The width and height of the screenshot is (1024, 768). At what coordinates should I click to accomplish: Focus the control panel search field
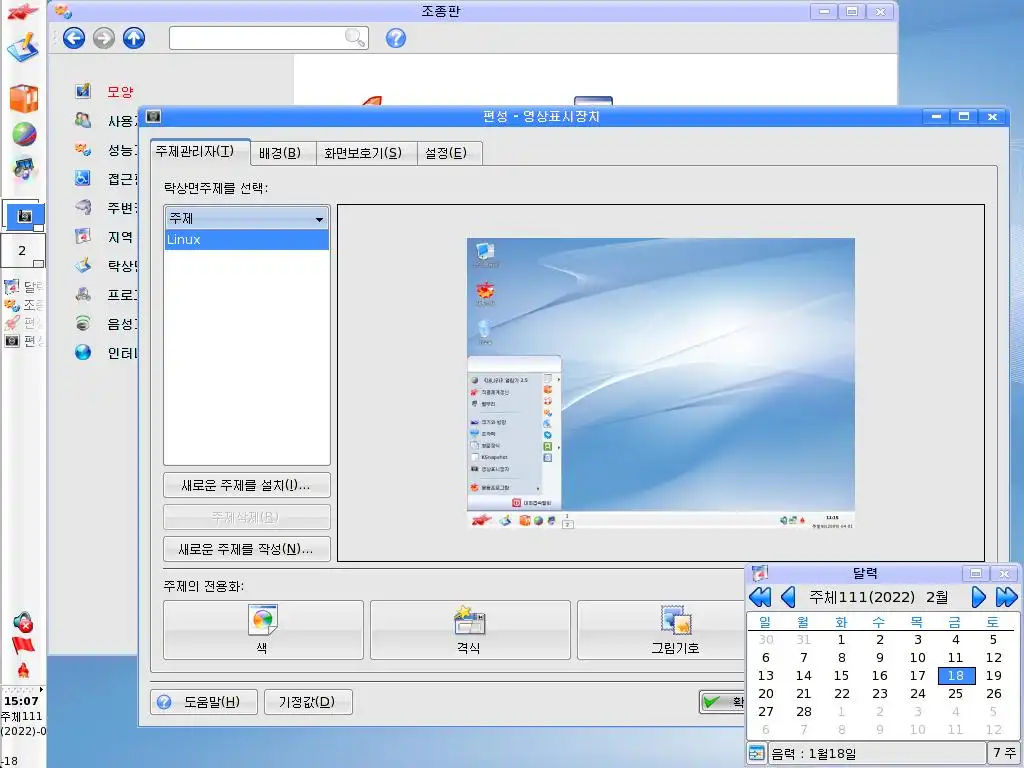[x=268, y=38]
